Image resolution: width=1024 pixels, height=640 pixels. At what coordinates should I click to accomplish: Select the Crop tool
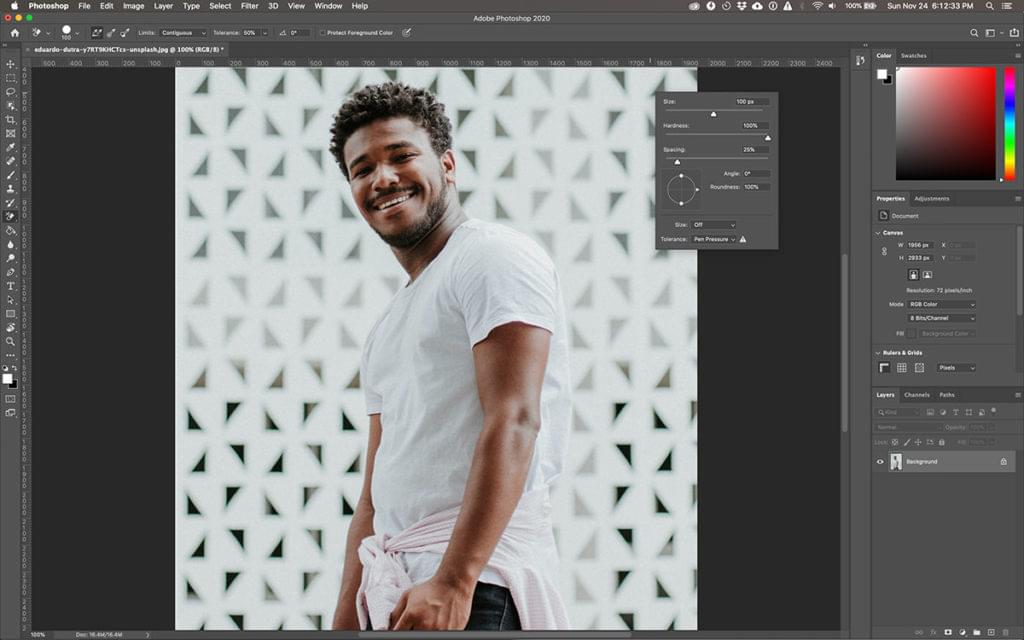(x=11, y=119)
